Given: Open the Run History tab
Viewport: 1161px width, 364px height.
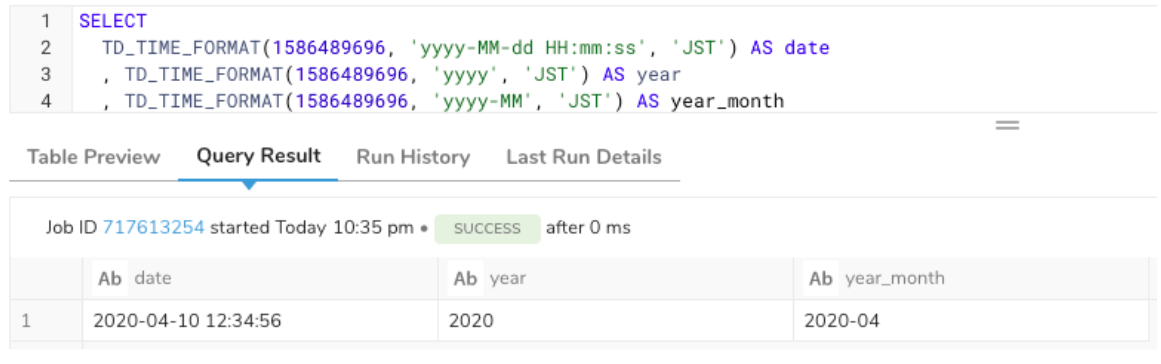Looking at the screenshot, I should pyautogui.click(x=413, y=158).
